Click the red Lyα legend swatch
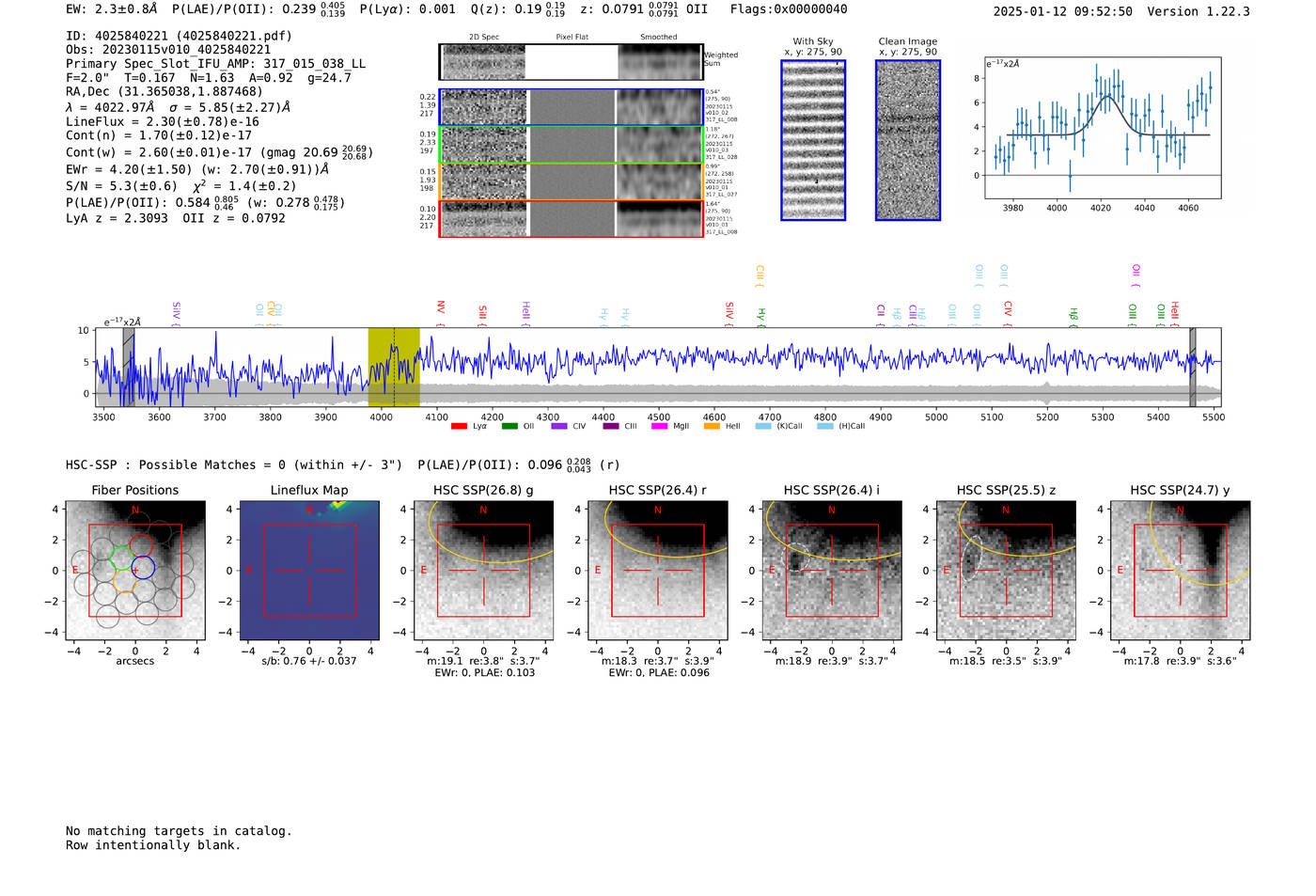 [459, 426]
